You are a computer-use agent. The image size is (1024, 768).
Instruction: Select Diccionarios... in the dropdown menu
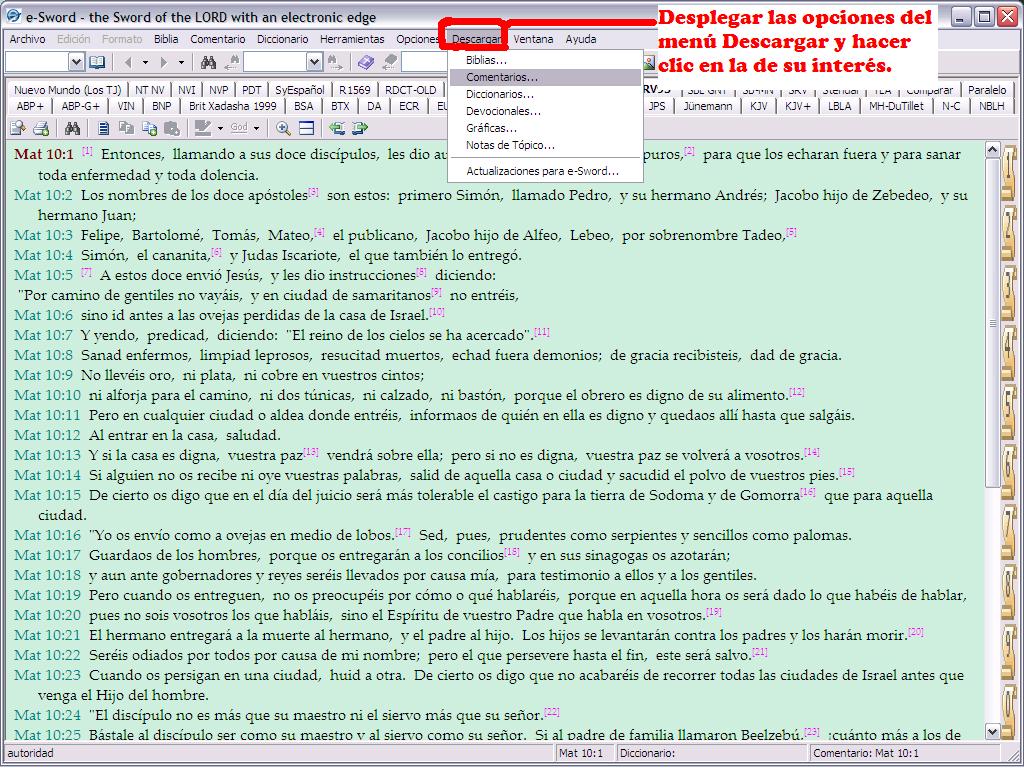(x=545, y=94)
